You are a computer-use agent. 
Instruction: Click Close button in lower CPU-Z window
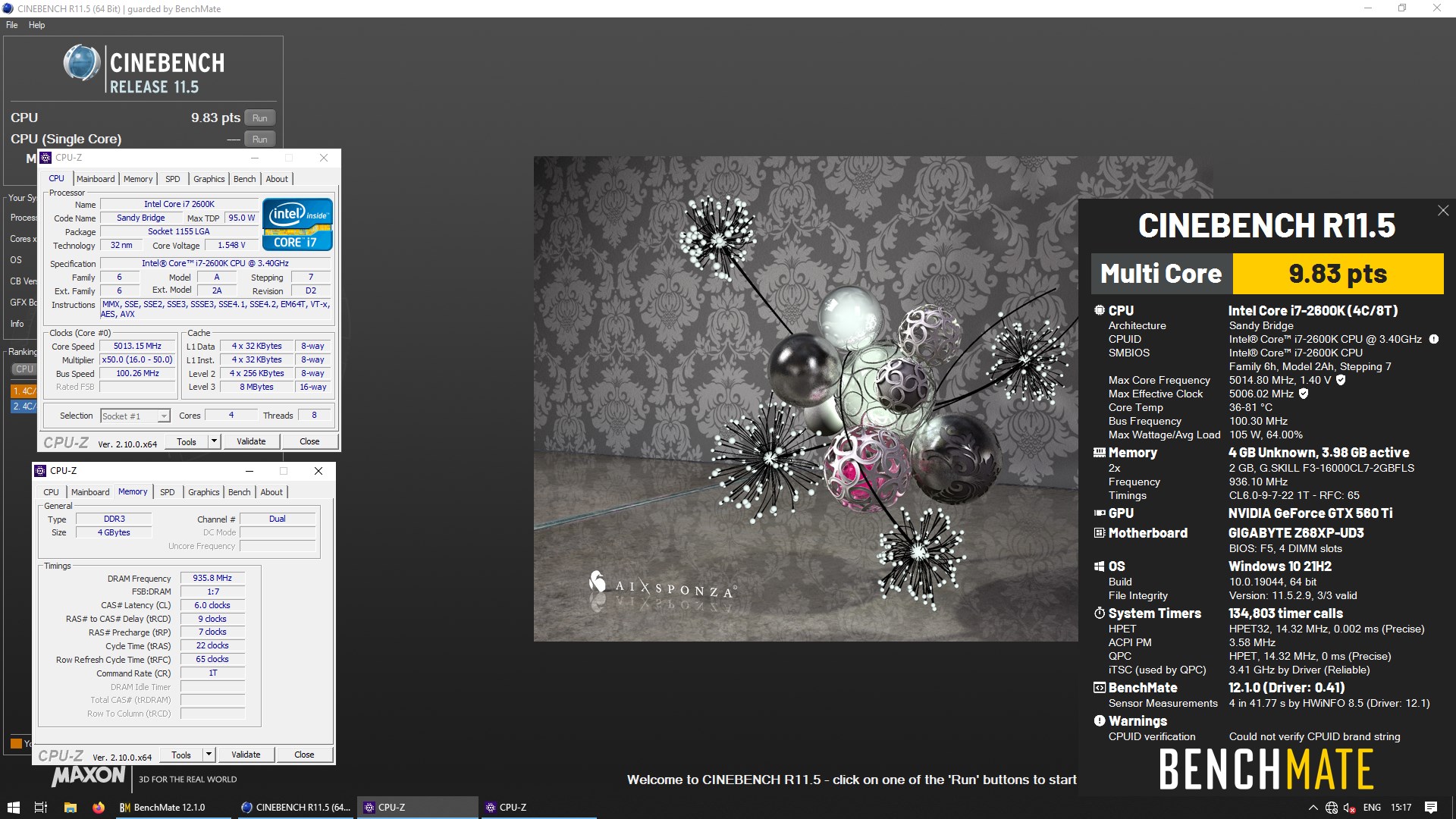click(304, 755)
